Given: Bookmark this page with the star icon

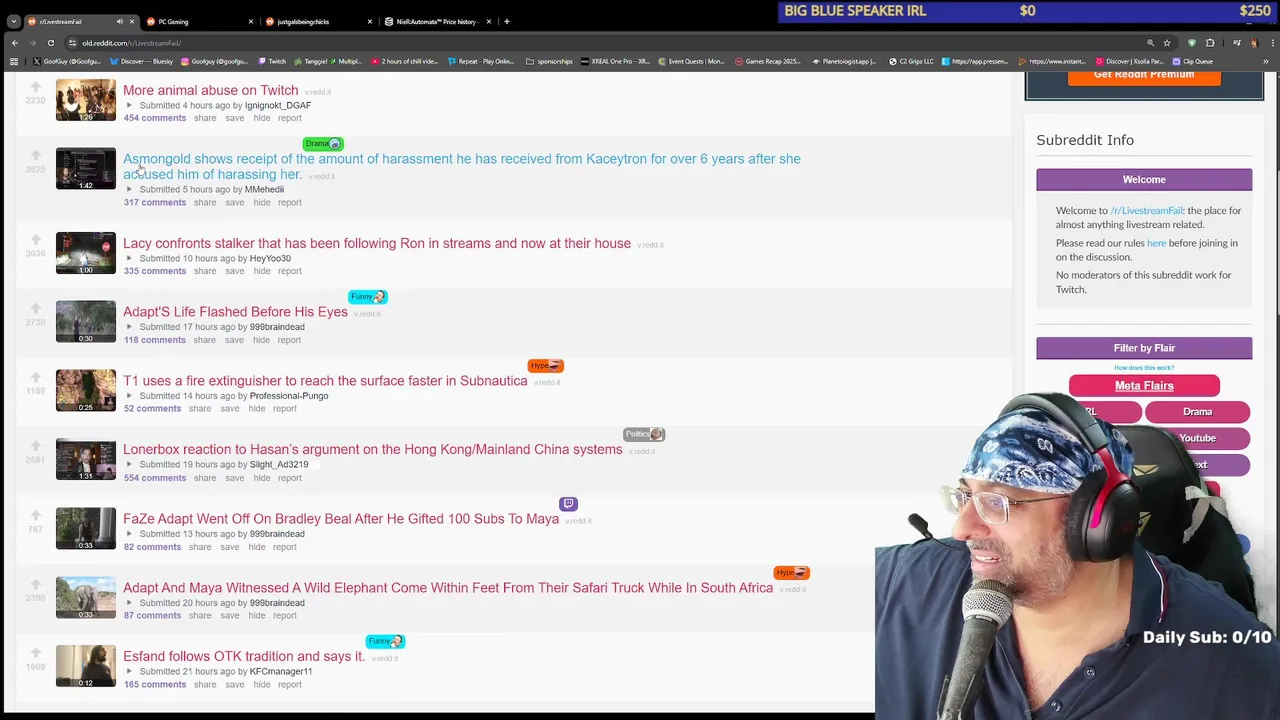Looking at the screenshot, I should point(1166,43).
